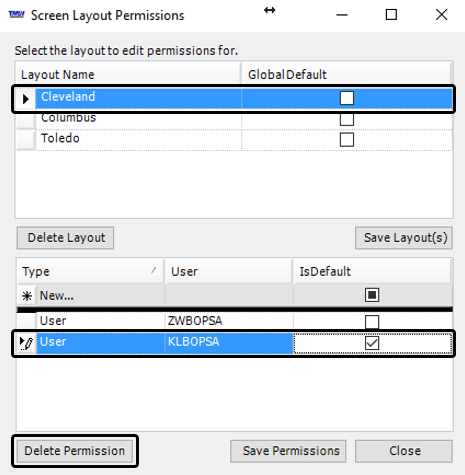465x475 pixels.
Task: Check GlobalDefault checkbox for Toledo
Action: 347,140
